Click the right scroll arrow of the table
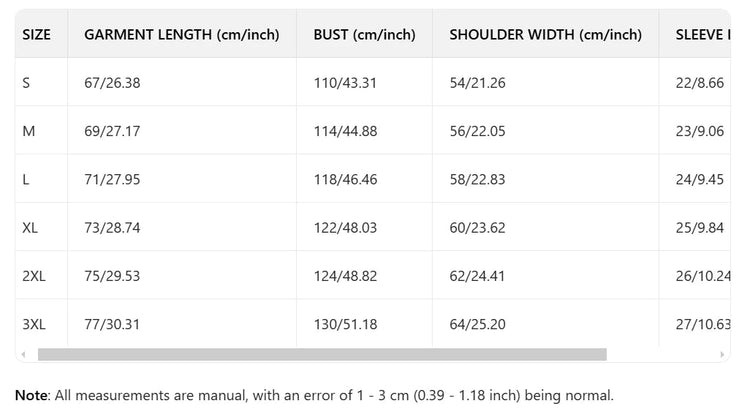 click(x=722, y=354)
